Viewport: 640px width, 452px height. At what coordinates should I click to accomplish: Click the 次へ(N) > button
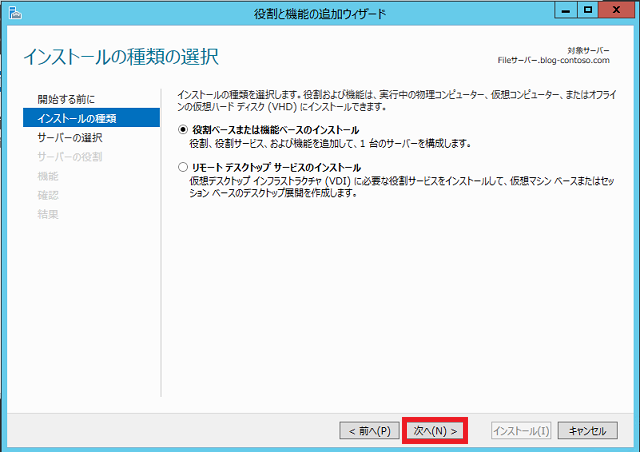coord(435,430)
